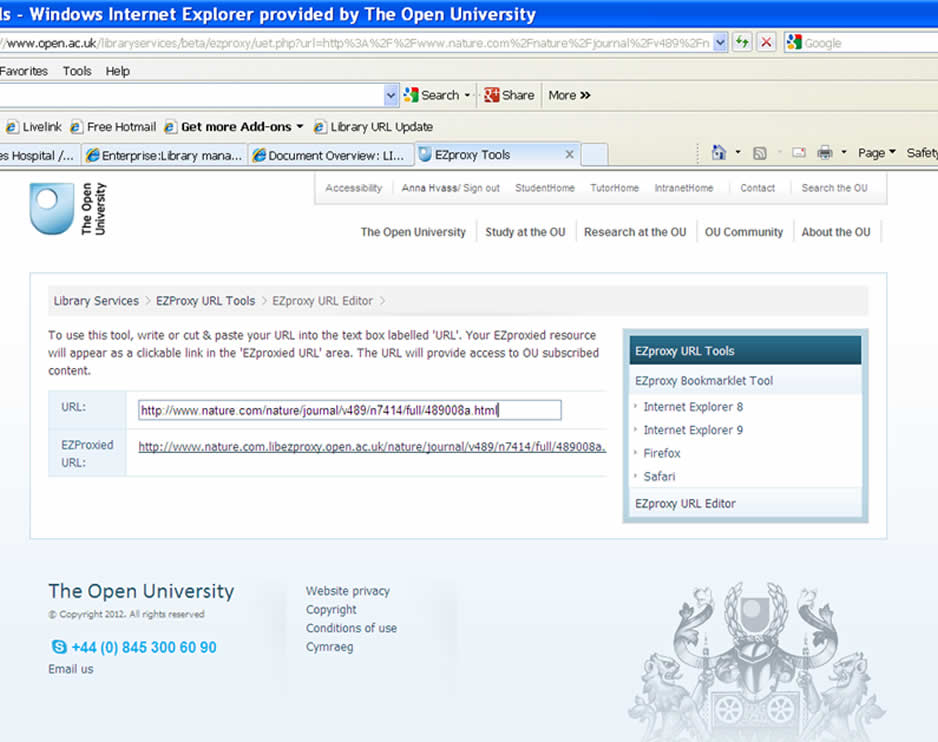Open the Favorites menu
This screenshot has height=742, width=938.
(x=23, y=71)
